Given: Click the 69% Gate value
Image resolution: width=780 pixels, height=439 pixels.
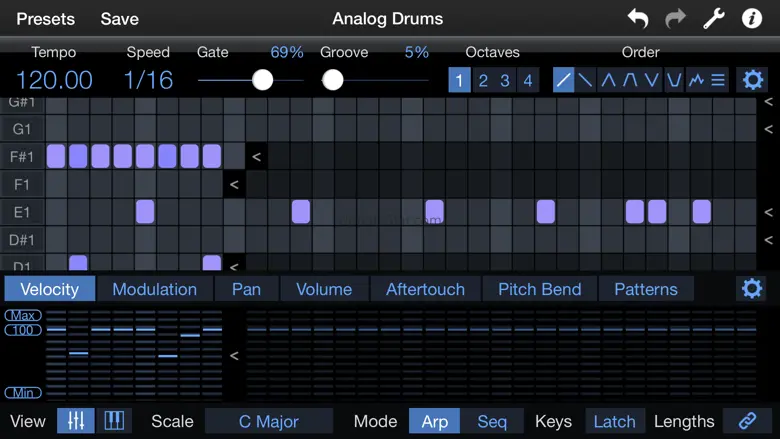Looking at the screenshot, I should coord(287,52).
